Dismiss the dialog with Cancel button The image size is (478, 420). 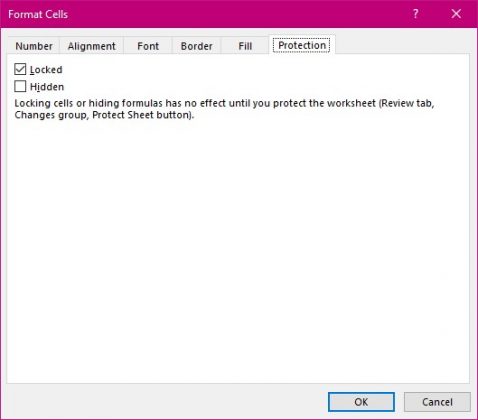437,402
